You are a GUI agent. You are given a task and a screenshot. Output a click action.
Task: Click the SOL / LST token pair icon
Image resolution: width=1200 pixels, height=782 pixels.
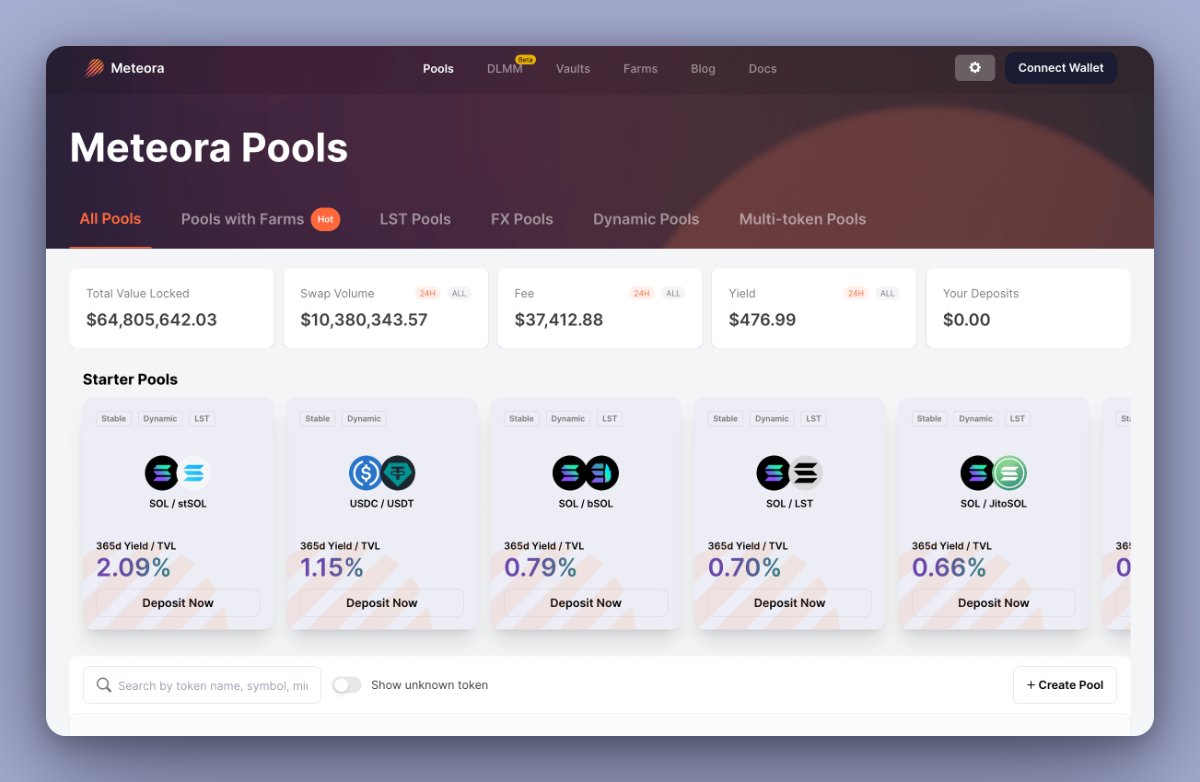790,473
